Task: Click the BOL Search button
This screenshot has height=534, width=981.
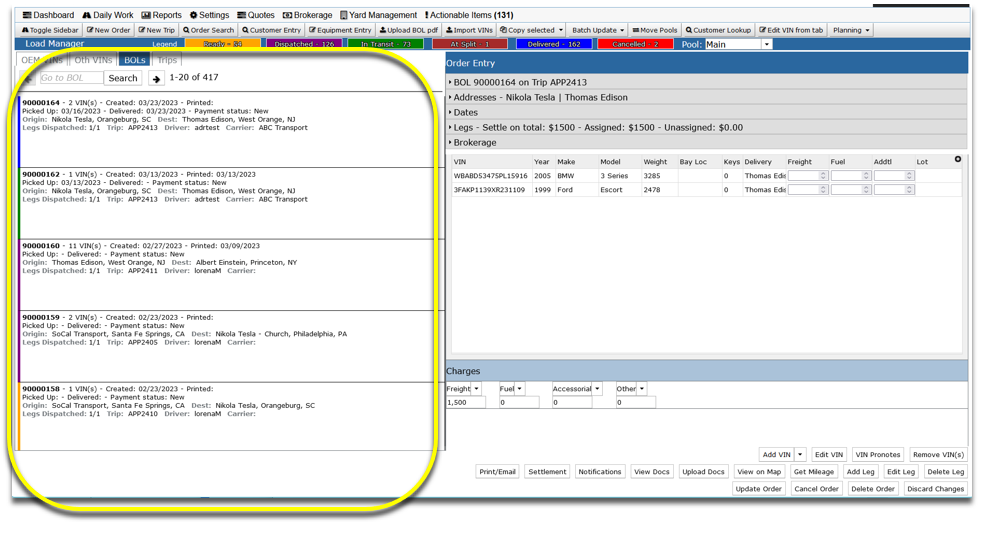Action: click(x=123, y=78)
